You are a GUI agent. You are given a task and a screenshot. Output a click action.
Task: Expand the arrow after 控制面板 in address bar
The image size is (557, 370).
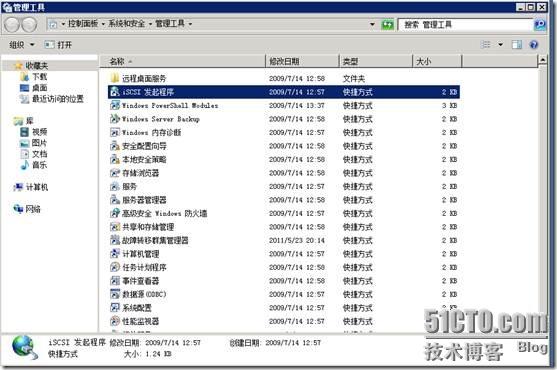click(x=103, y=24)
